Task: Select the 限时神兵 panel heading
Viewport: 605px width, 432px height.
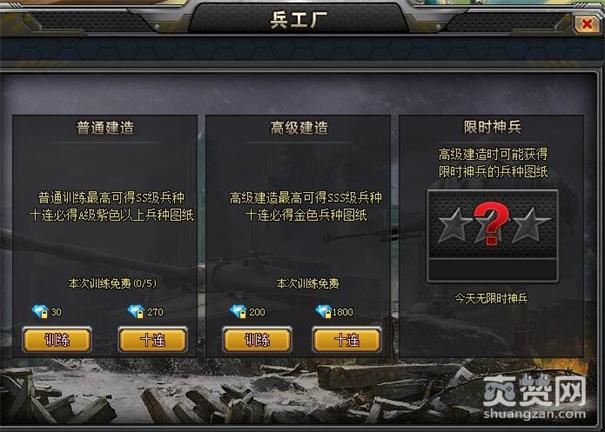Action: (x=492, y=127)
